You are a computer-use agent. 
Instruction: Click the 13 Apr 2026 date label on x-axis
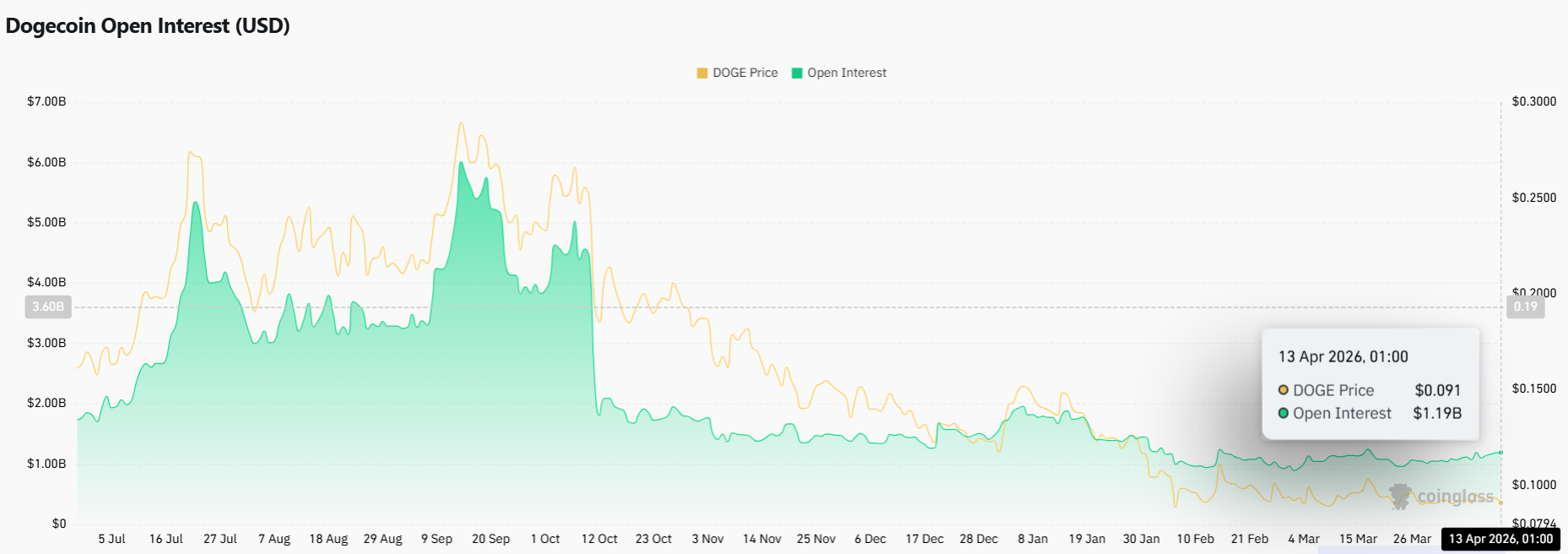[1500, 539]
